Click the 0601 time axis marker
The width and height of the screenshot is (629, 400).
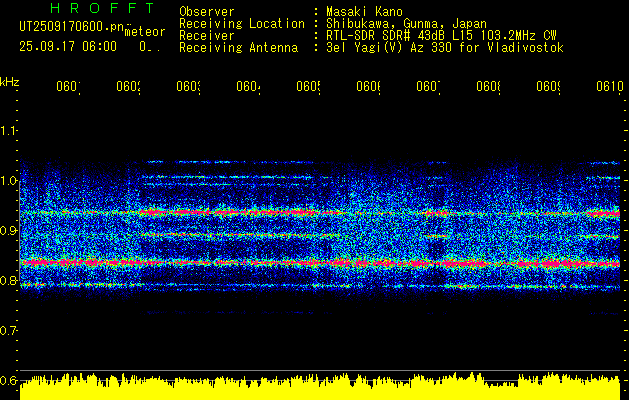pos(68,86)
